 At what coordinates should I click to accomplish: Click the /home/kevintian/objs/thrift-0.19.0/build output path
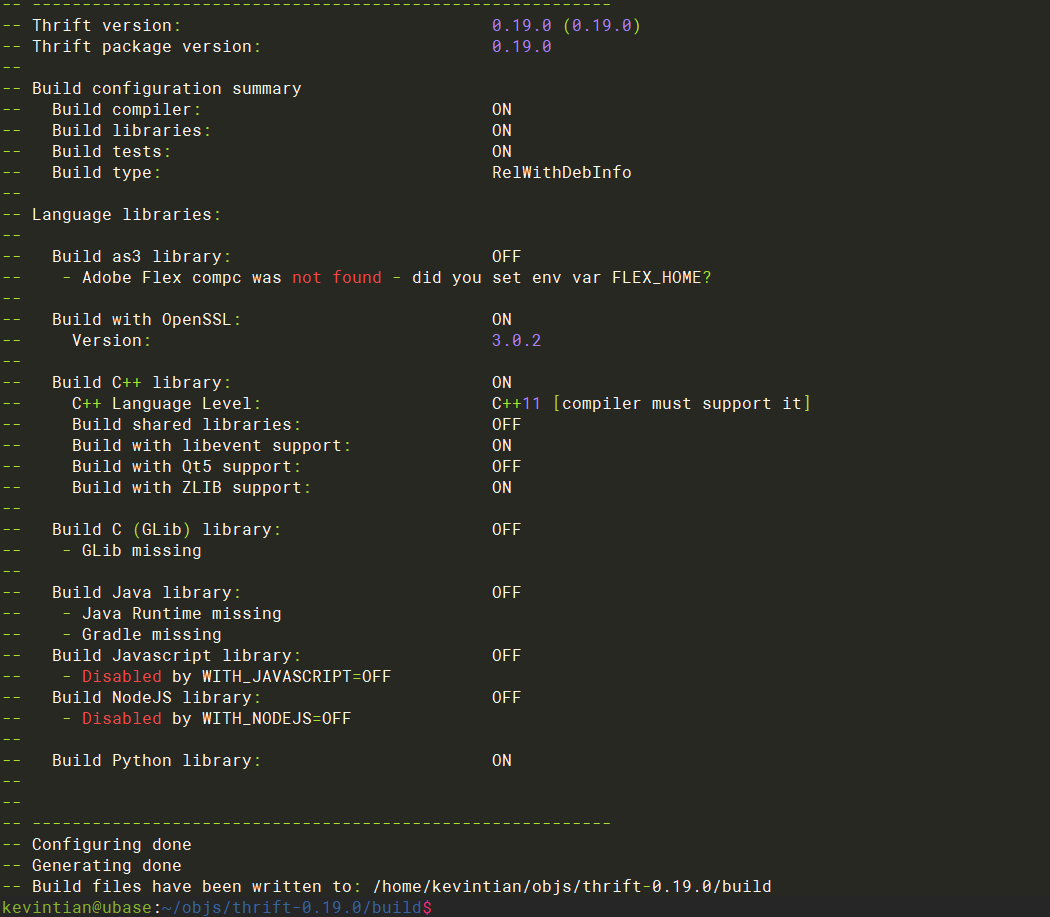[571, 886]
